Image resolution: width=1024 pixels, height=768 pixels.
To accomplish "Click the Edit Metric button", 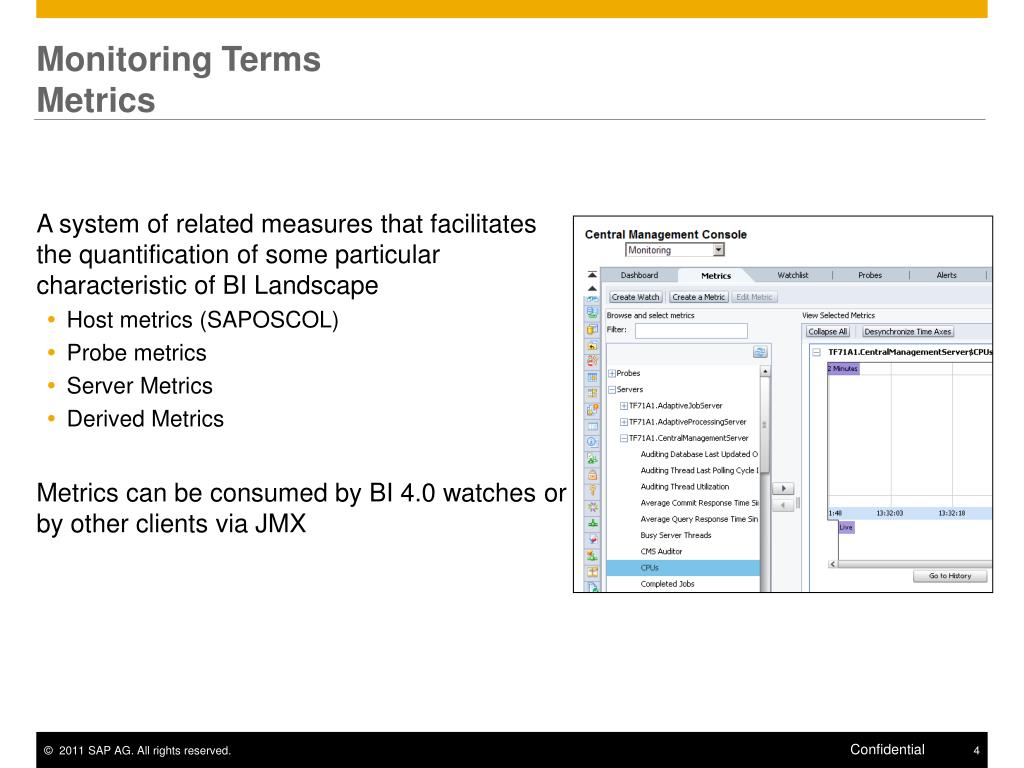I will 754,297.
